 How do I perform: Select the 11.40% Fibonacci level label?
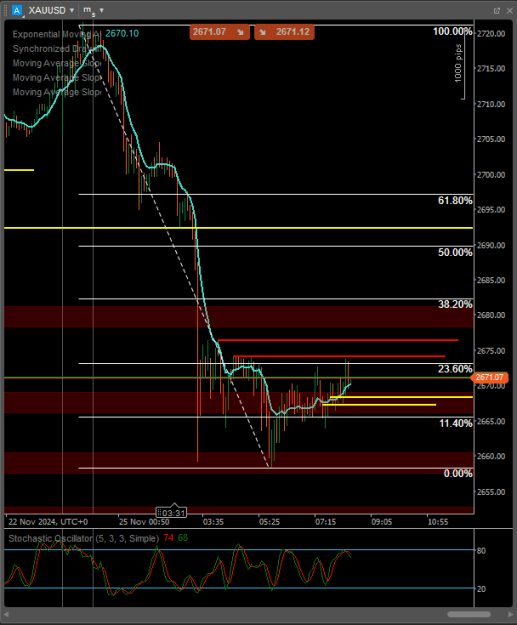[x=456, y=423]
